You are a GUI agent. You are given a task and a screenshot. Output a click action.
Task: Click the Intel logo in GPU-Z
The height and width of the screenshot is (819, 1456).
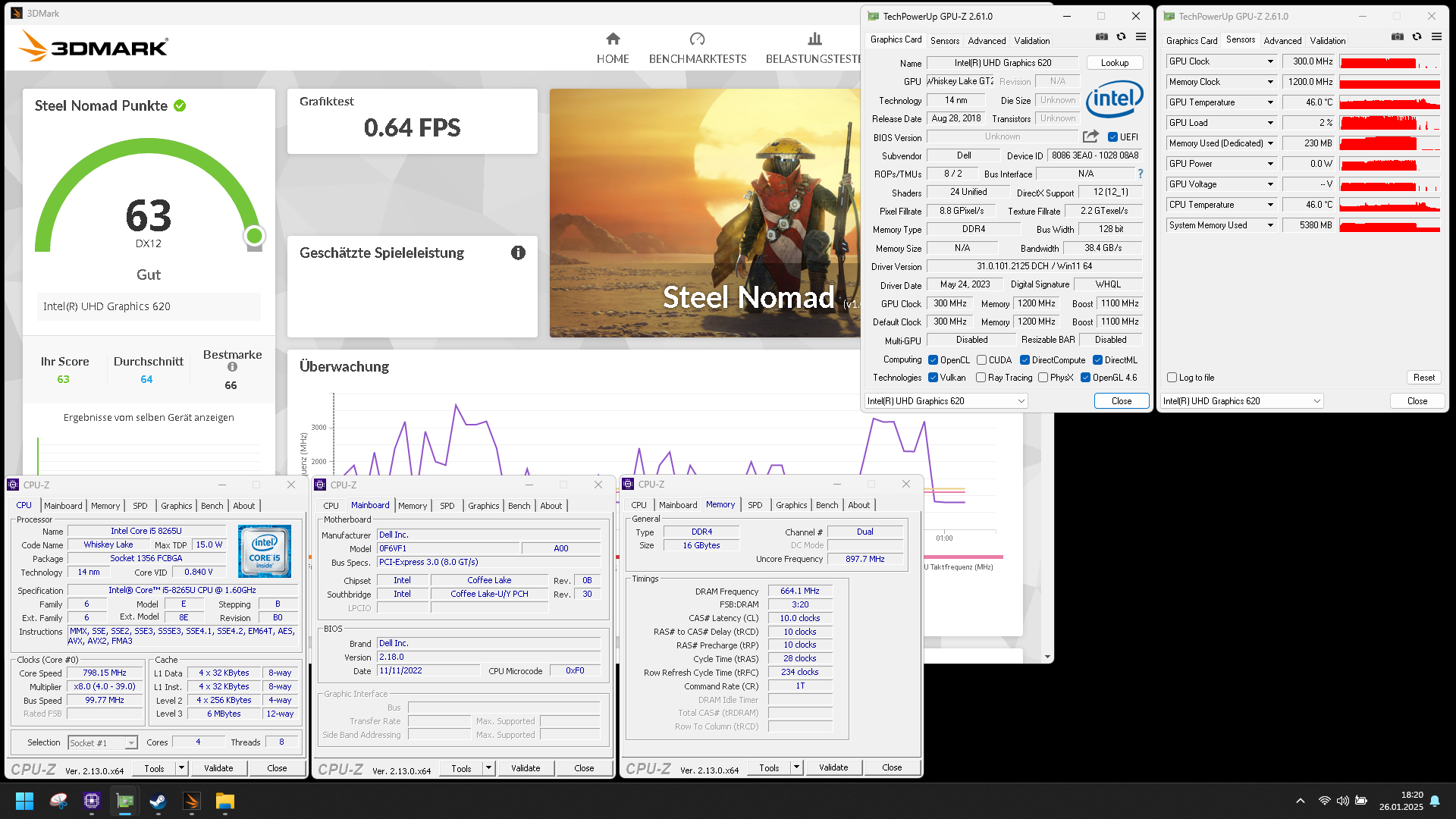click(1114, 99)
